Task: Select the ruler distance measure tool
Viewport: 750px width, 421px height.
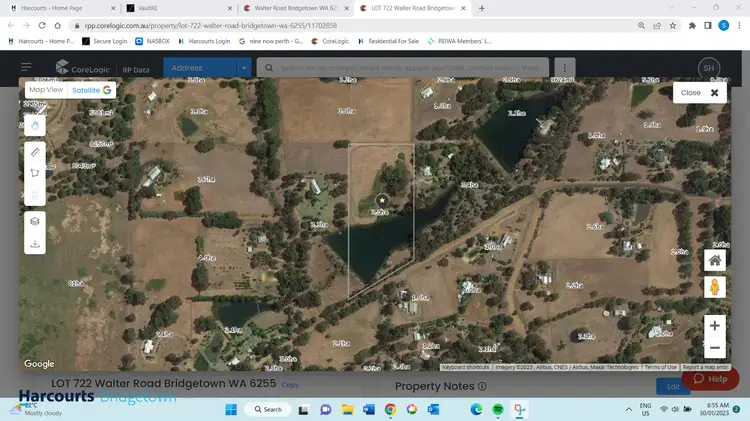Action: click(35, 152)
